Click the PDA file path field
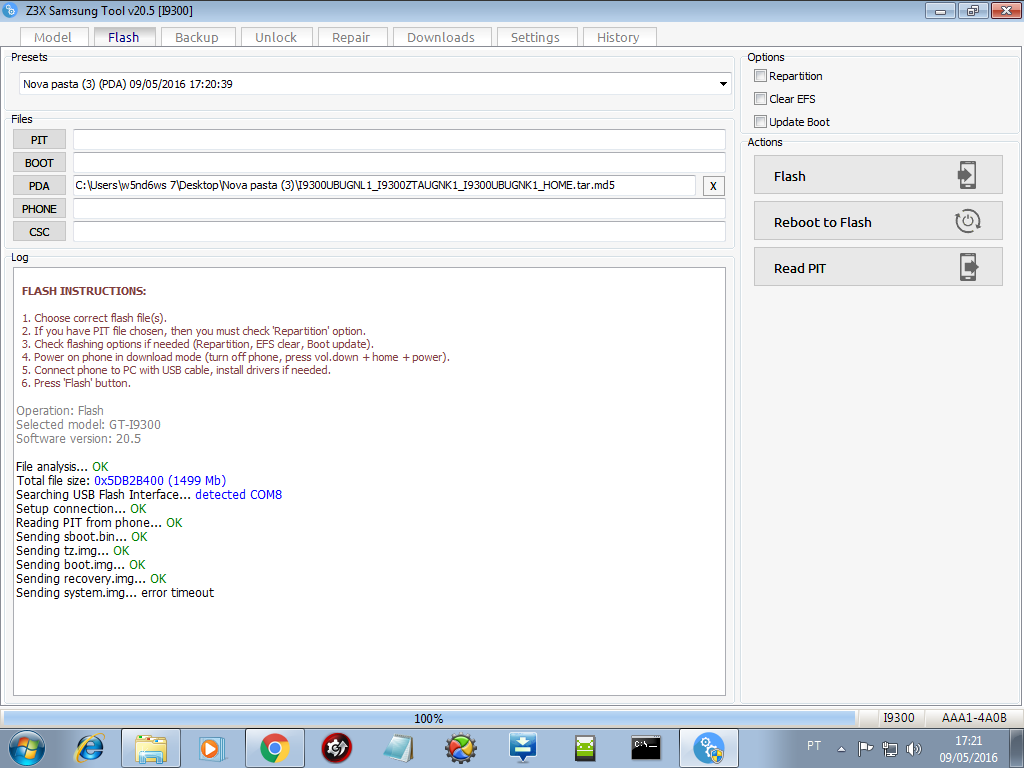Screen dimensions: 1024x768 point(385,185)
